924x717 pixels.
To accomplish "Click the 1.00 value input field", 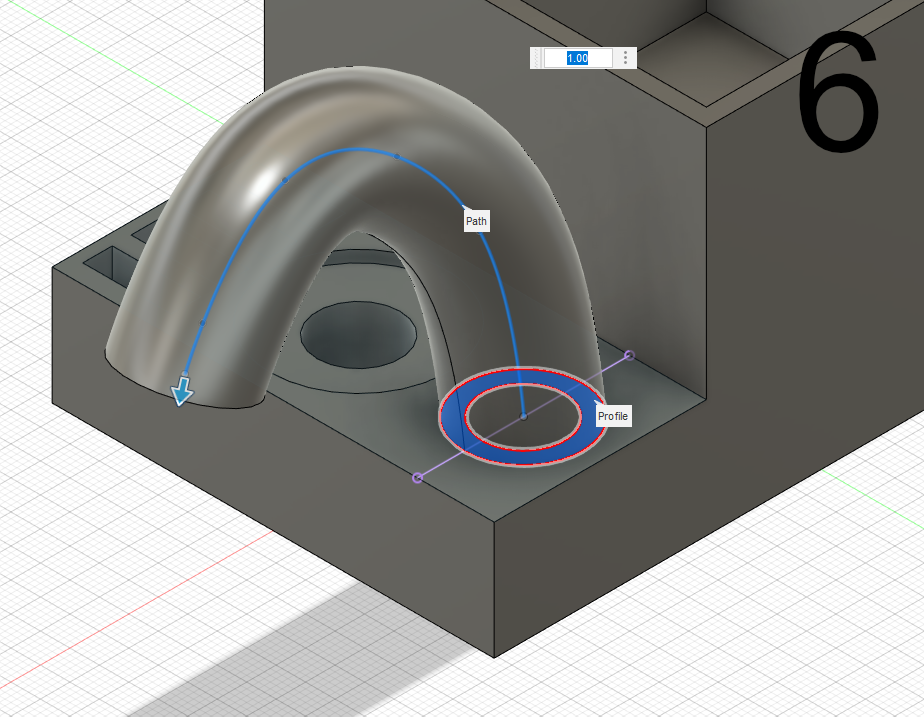I will coord(578,58).
